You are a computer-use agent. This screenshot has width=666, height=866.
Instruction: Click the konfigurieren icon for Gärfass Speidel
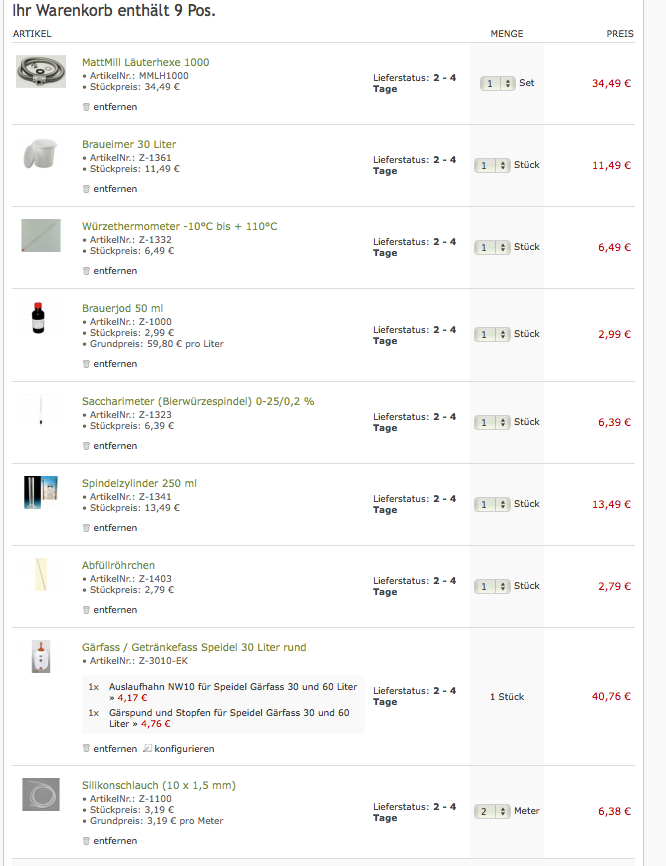[x=147, y=748]
